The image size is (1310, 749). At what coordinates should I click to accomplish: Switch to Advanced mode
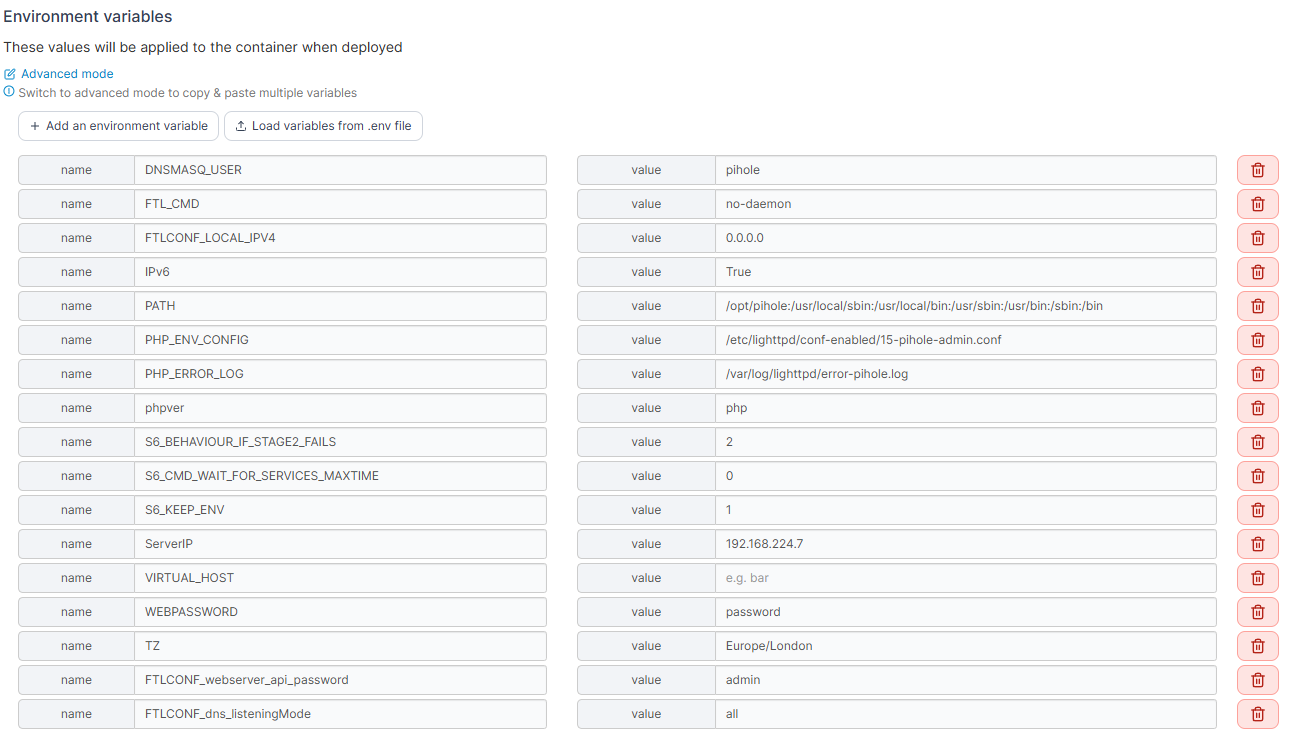pos(67,74)
